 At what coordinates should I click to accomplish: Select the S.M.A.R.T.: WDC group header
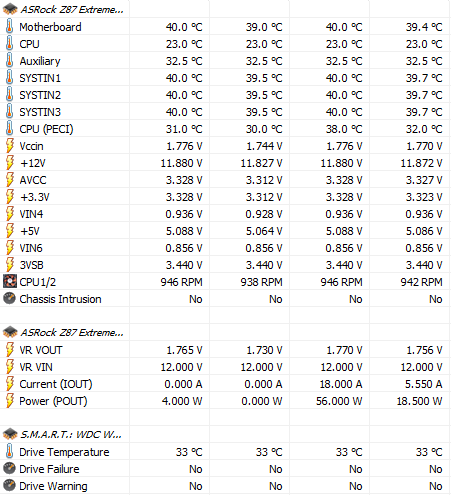coord(71,434)
